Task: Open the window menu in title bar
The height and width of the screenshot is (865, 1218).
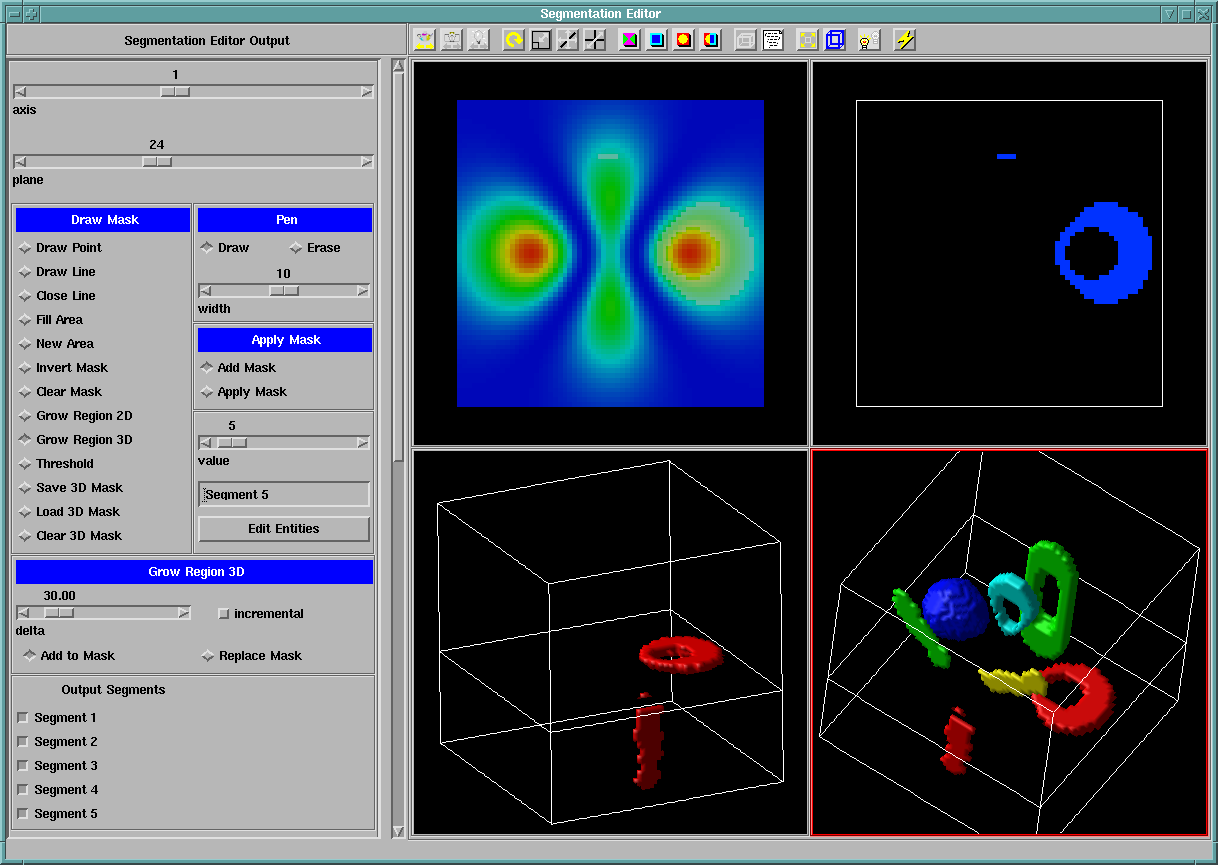Action: click(16, 14)
